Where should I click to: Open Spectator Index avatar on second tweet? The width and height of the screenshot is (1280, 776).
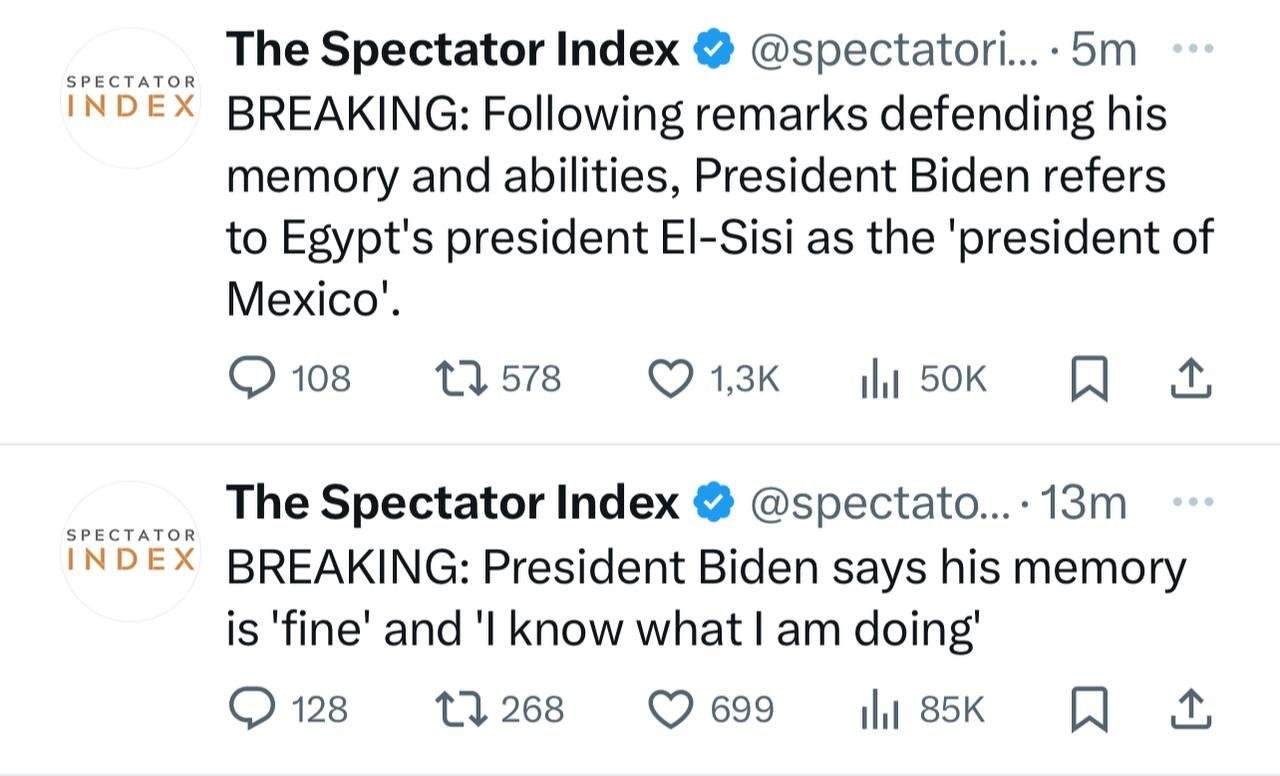click(131, 551)
